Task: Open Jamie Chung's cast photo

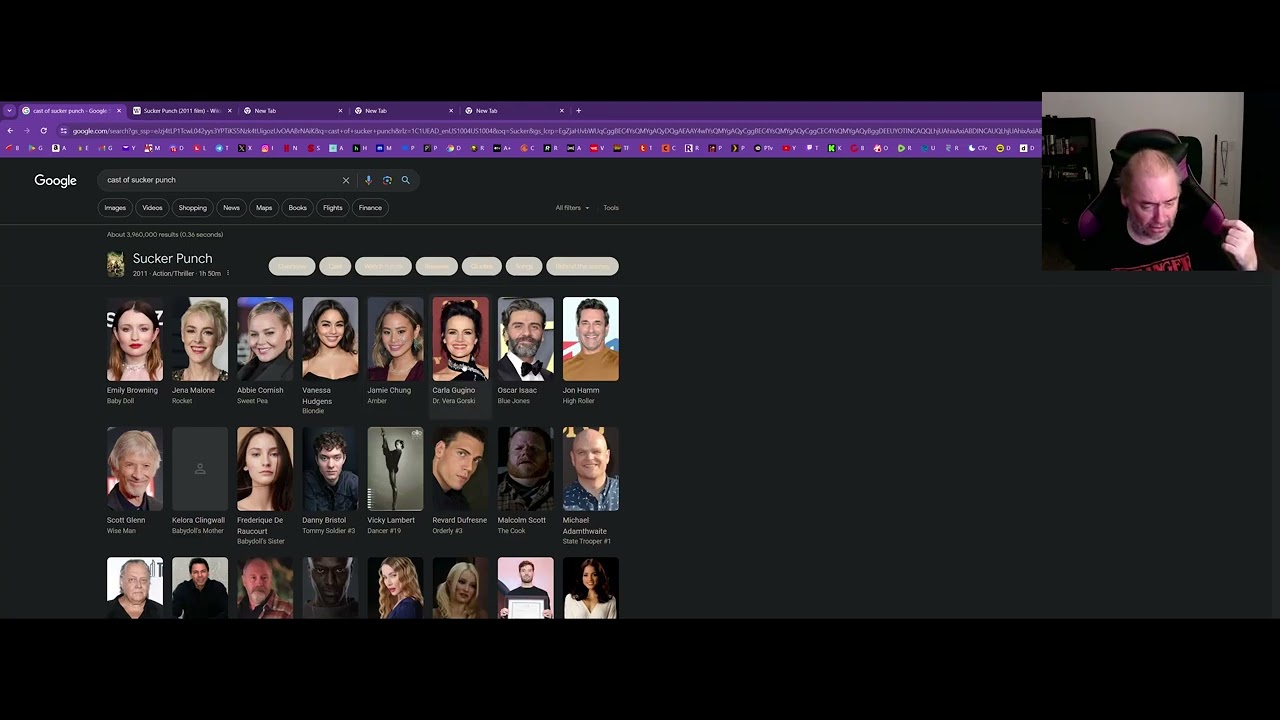Action: point(395,339)
